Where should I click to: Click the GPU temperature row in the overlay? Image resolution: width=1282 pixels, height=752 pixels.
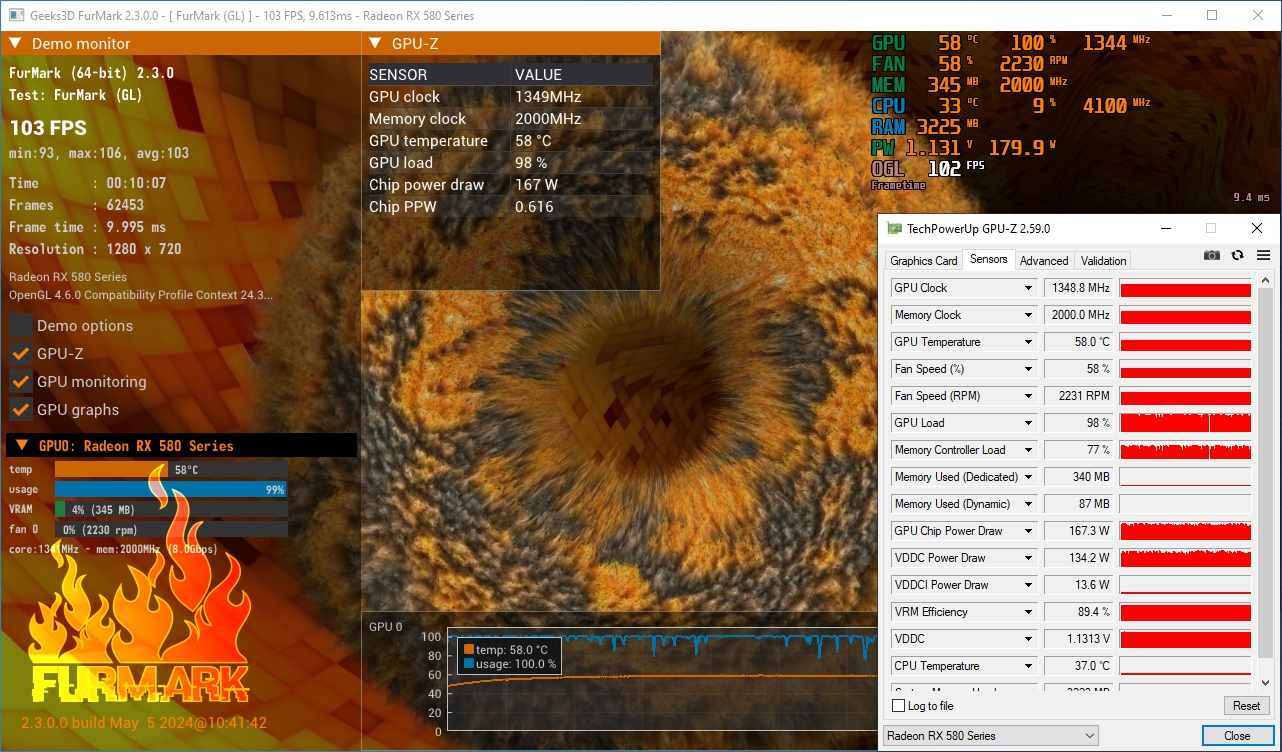tap(510, 141)
